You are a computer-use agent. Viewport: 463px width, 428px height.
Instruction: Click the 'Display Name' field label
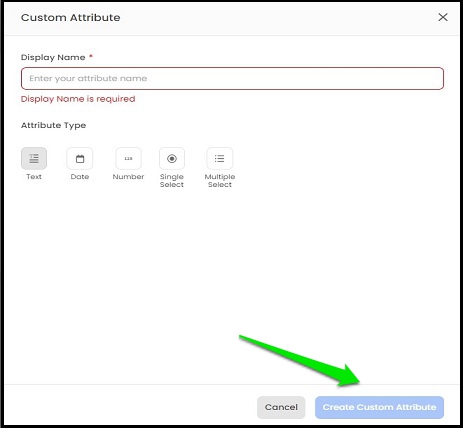click(x=53, y=57)
